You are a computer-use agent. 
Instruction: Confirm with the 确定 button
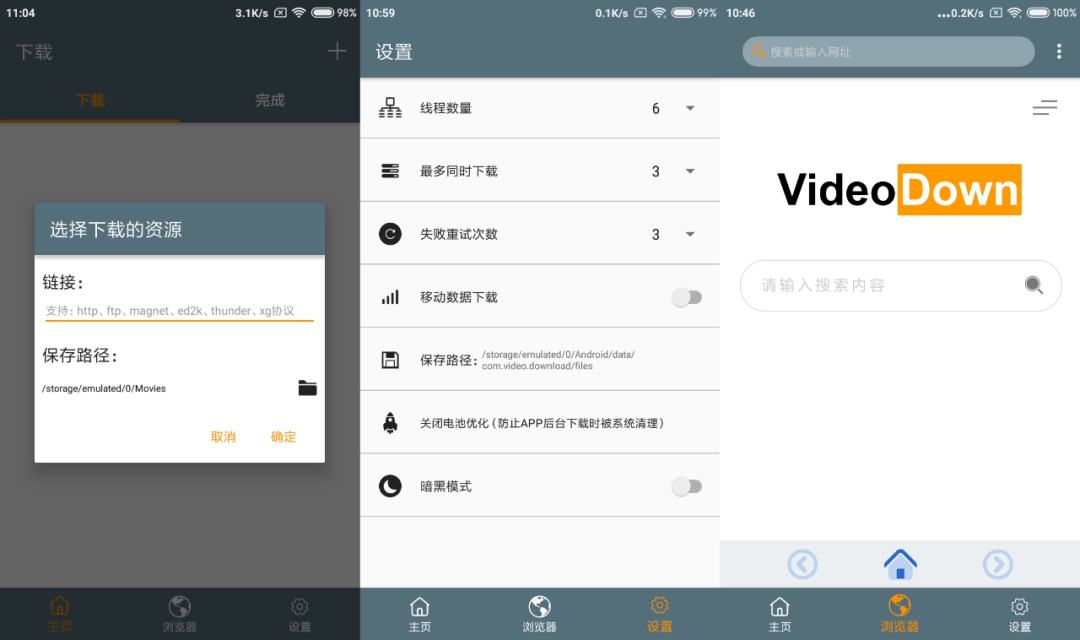pyautogui.click(x=283, y=437)
